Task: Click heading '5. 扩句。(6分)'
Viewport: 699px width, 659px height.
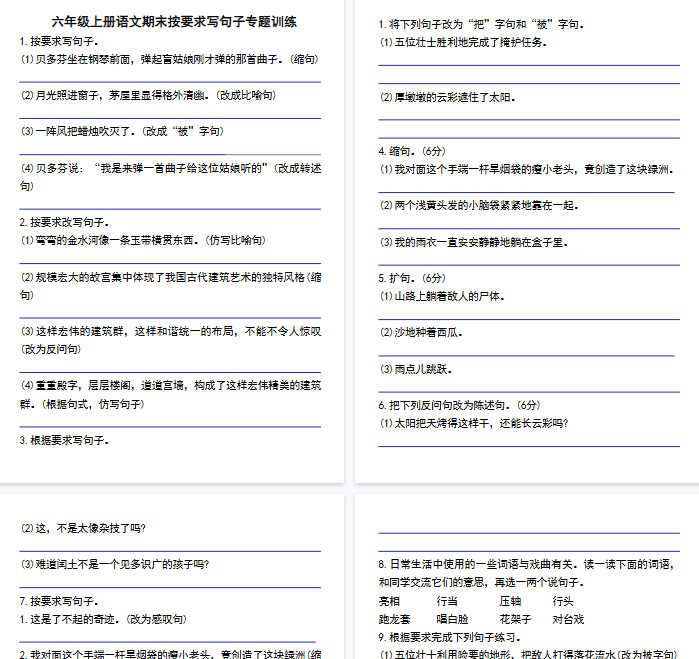Action: pyautogui.click(x=412, y=278)
